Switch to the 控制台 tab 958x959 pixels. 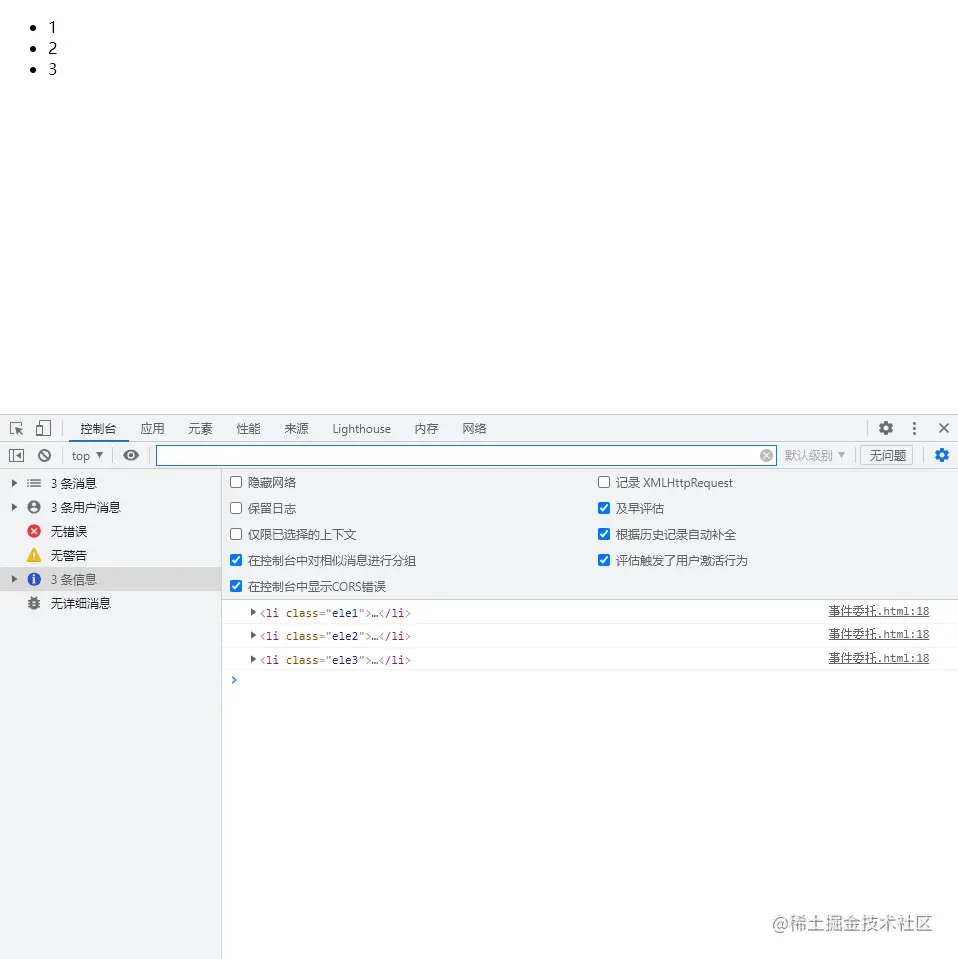(98, 429)
